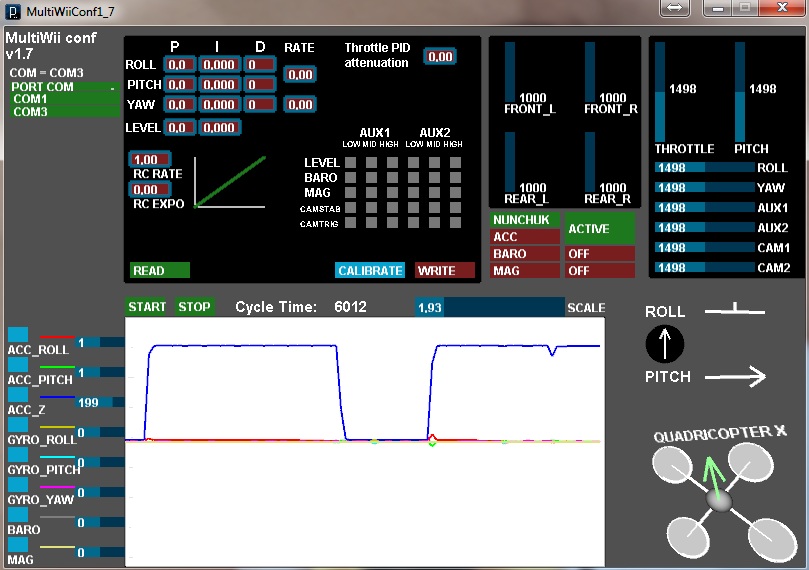Click the CALIBRATE button
This screenshot has height=570, width=809.
pyautogui.click(x=370, y=270)
